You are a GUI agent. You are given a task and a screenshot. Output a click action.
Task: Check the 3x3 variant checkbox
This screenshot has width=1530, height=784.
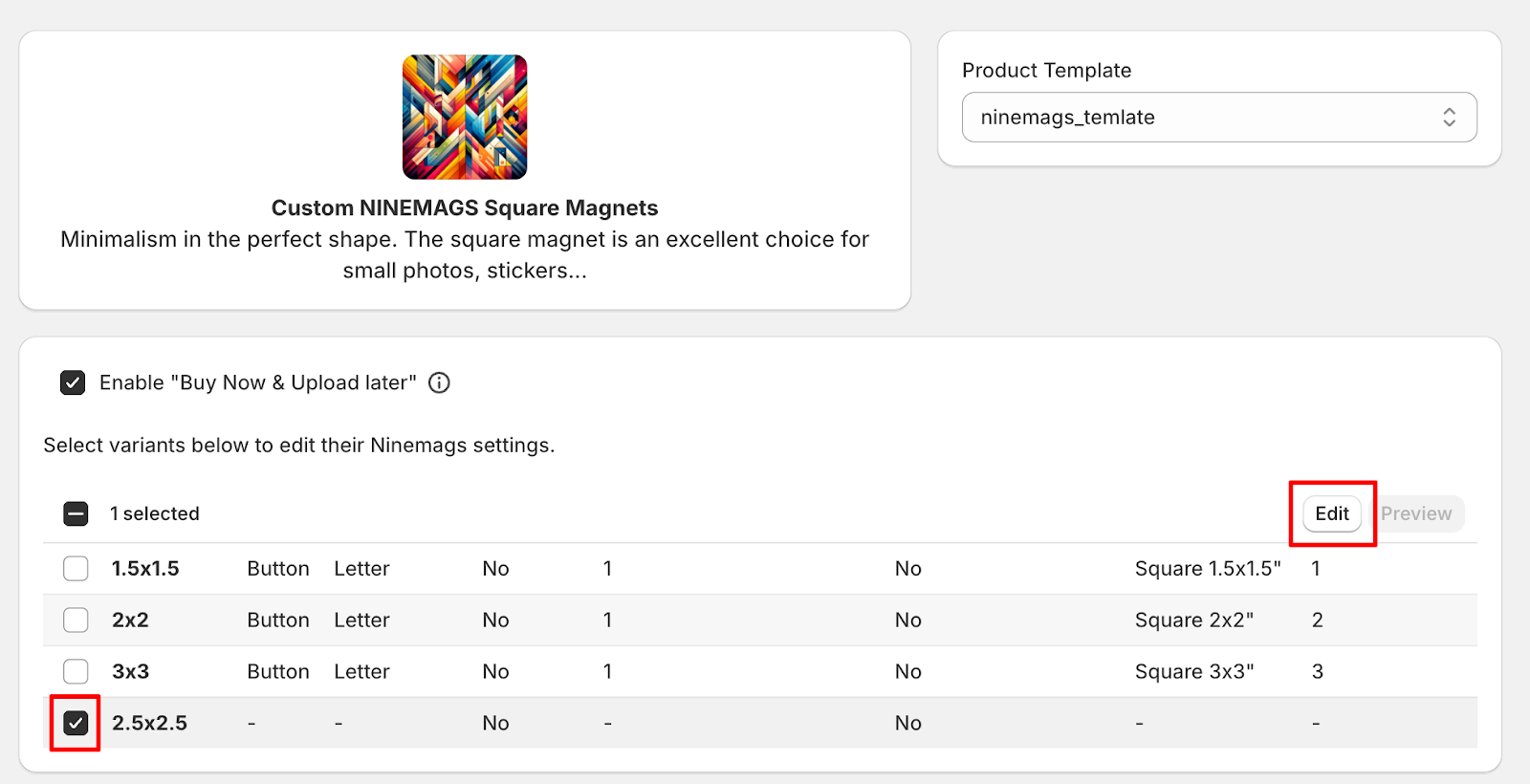tap(76, 672)
